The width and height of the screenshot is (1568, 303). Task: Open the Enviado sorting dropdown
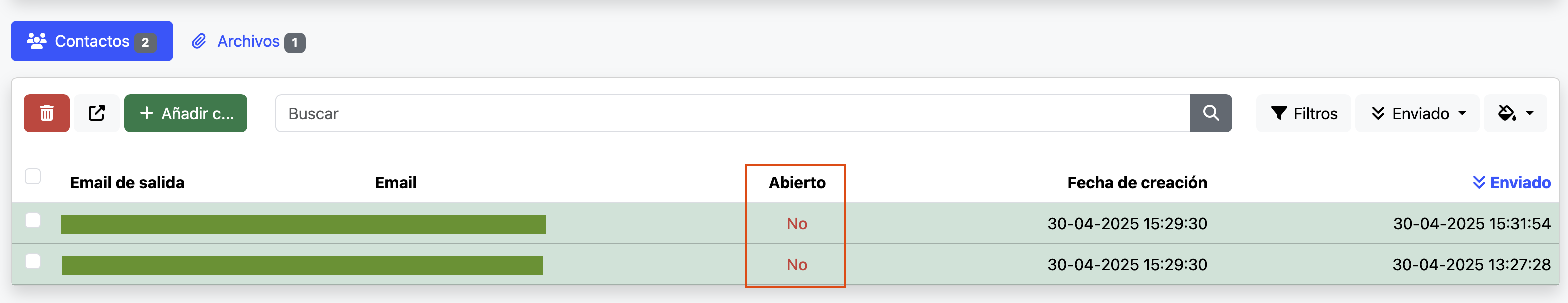(x=1417, y=113)
